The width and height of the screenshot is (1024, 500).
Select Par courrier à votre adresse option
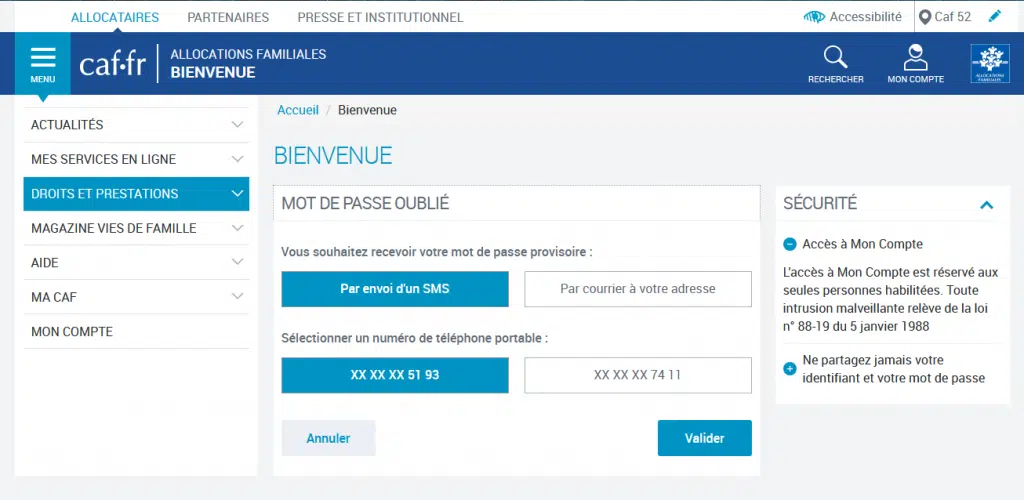coord(638,289)
